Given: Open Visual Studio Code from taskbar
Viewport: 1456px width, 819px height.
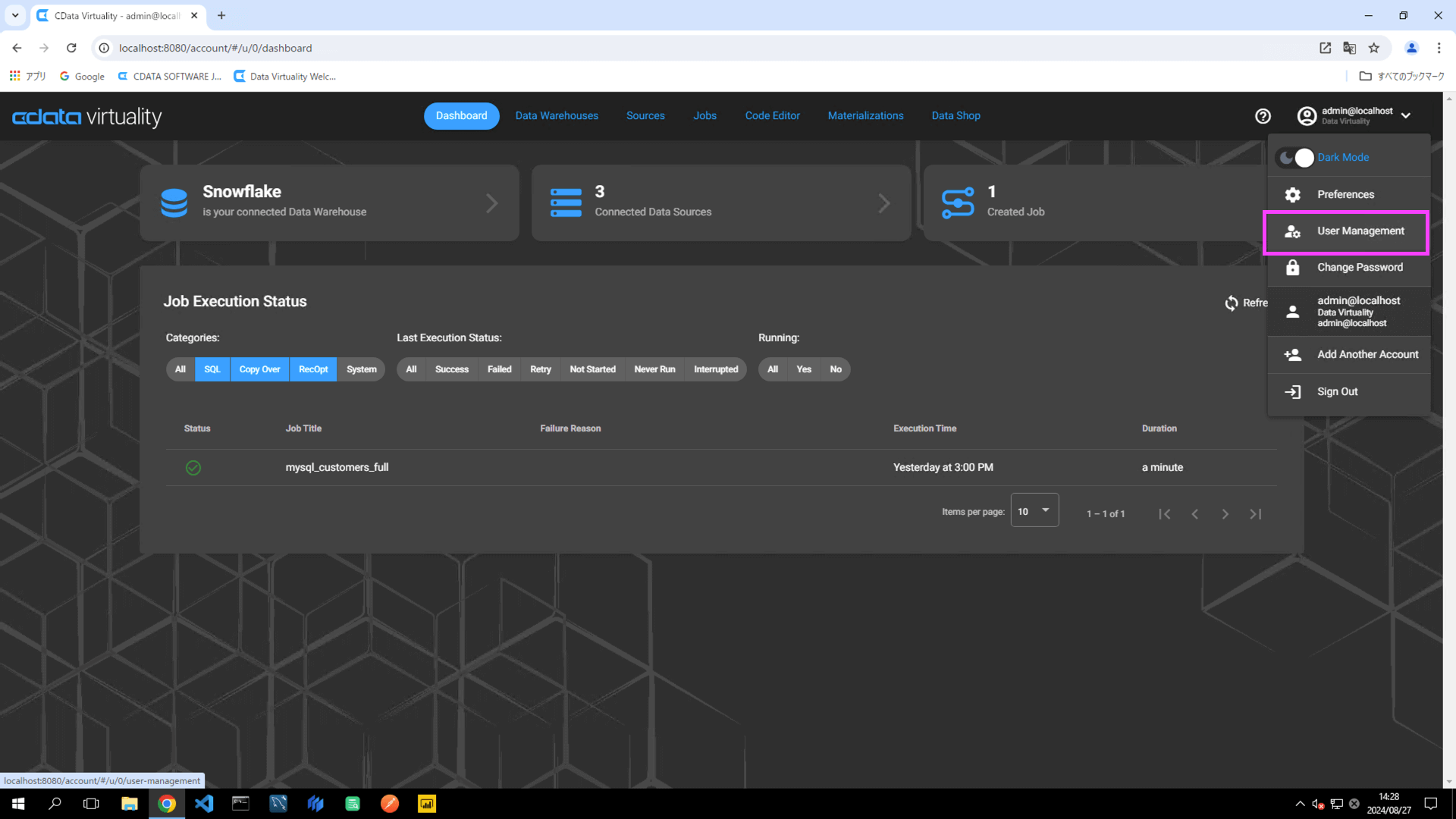Looking at the screenshot, I should 204,804.
